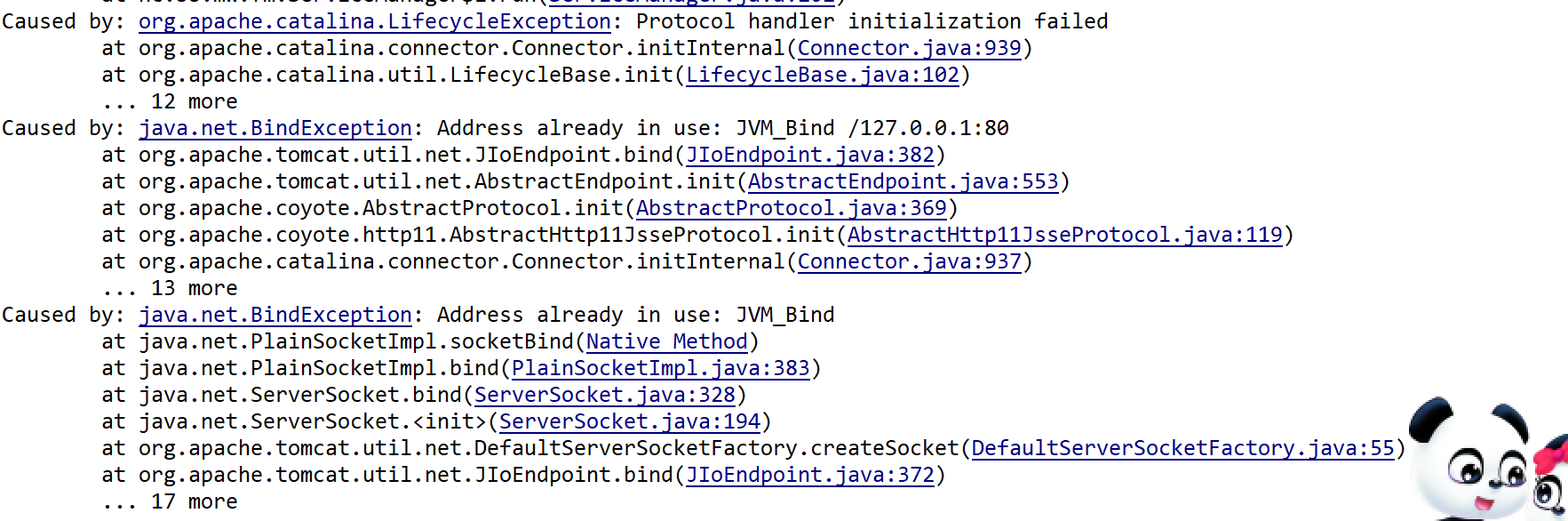The image size is (1568, 521).
Task: Go to AbstractEndpoint.java:553
Action: coord(903,181)
